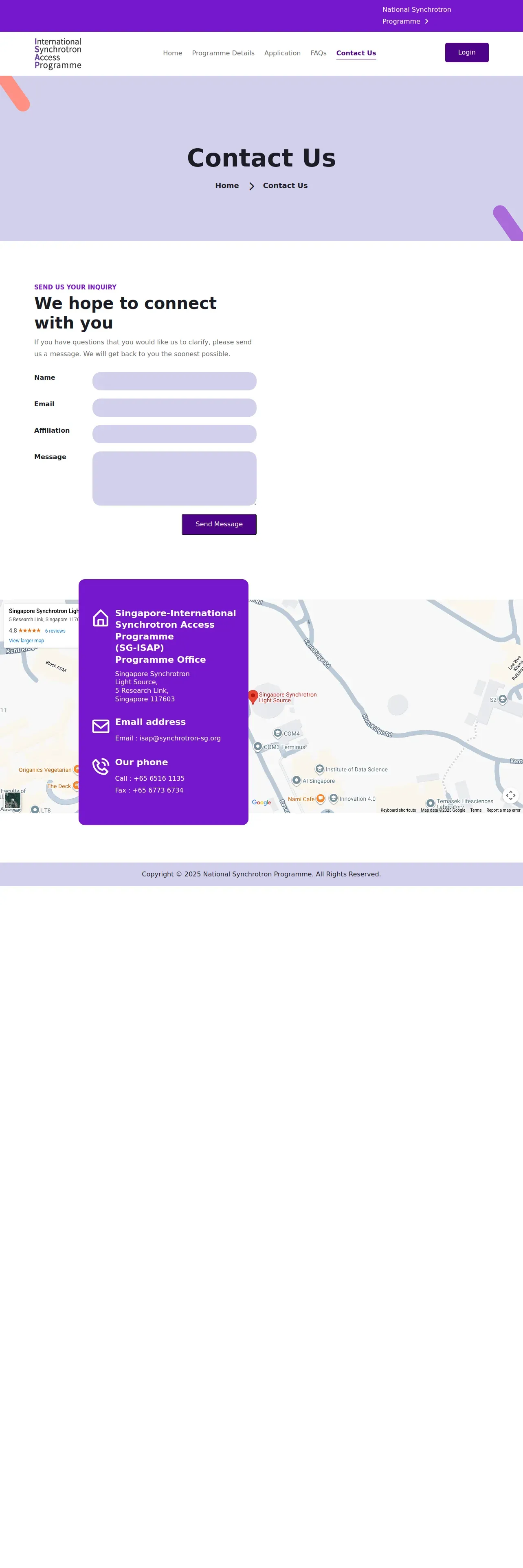Image resolution: width=523 pixels, height=1568 pixels.
Task: Click the COM3 Terminus map marker
Action: (x=257, y=747)
